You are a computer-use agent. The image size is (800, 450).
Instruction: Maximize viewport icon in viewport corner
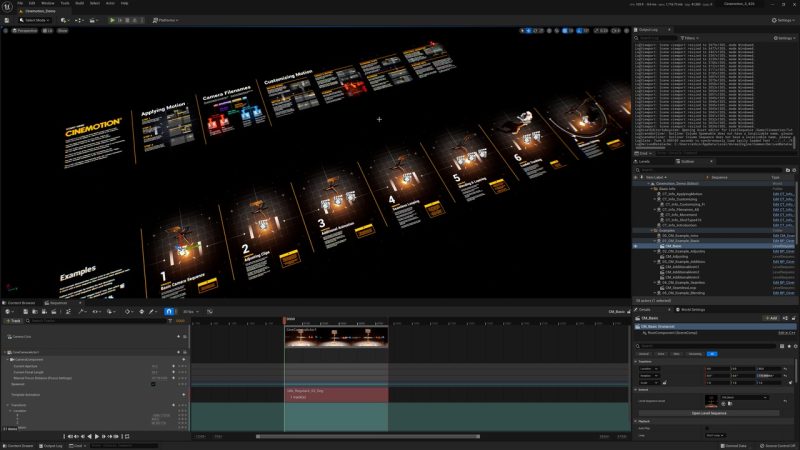(627, 31)
